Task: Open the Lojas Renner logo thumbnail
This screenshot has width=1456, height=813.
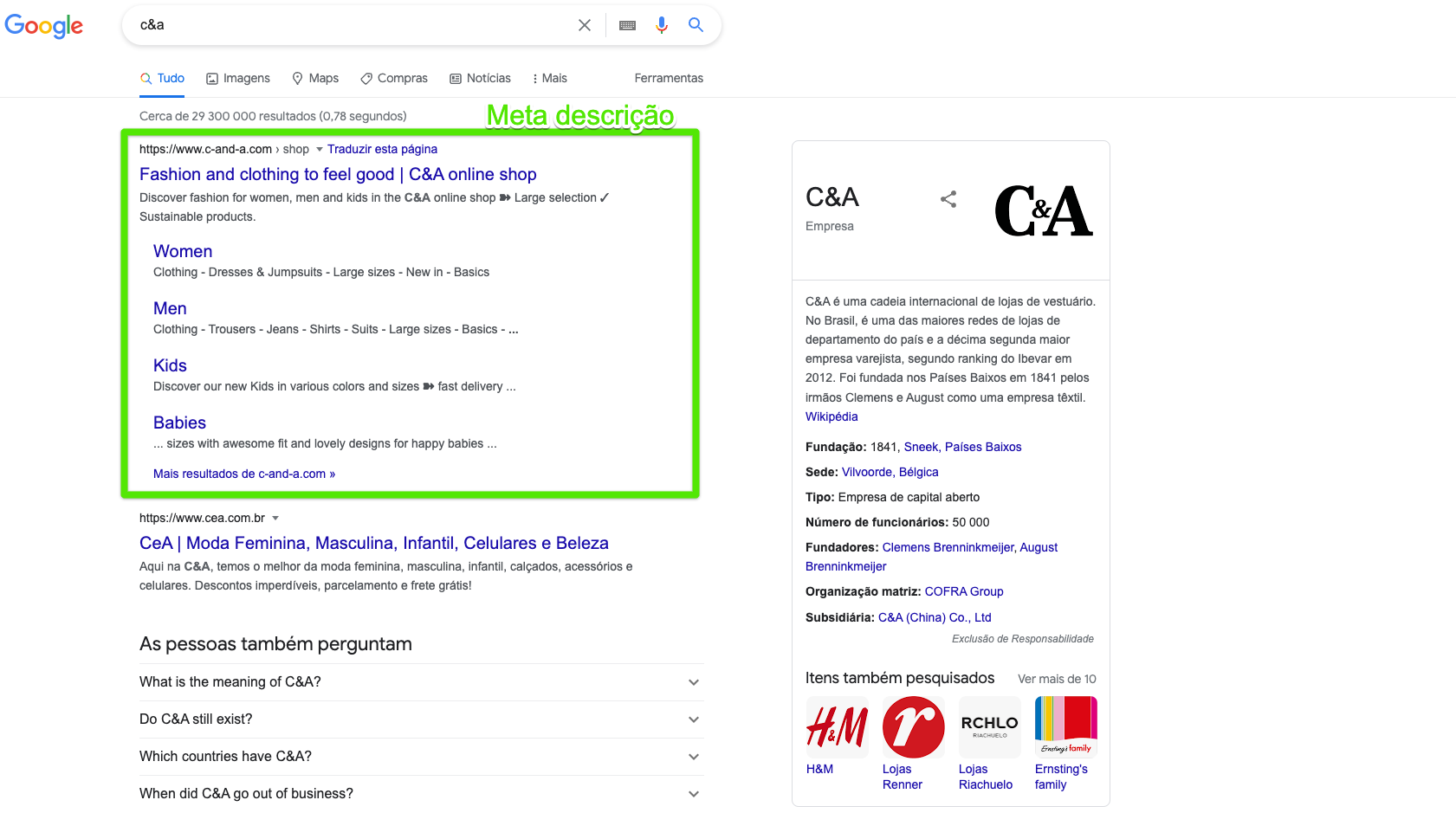Action: (x=913, y=726)
